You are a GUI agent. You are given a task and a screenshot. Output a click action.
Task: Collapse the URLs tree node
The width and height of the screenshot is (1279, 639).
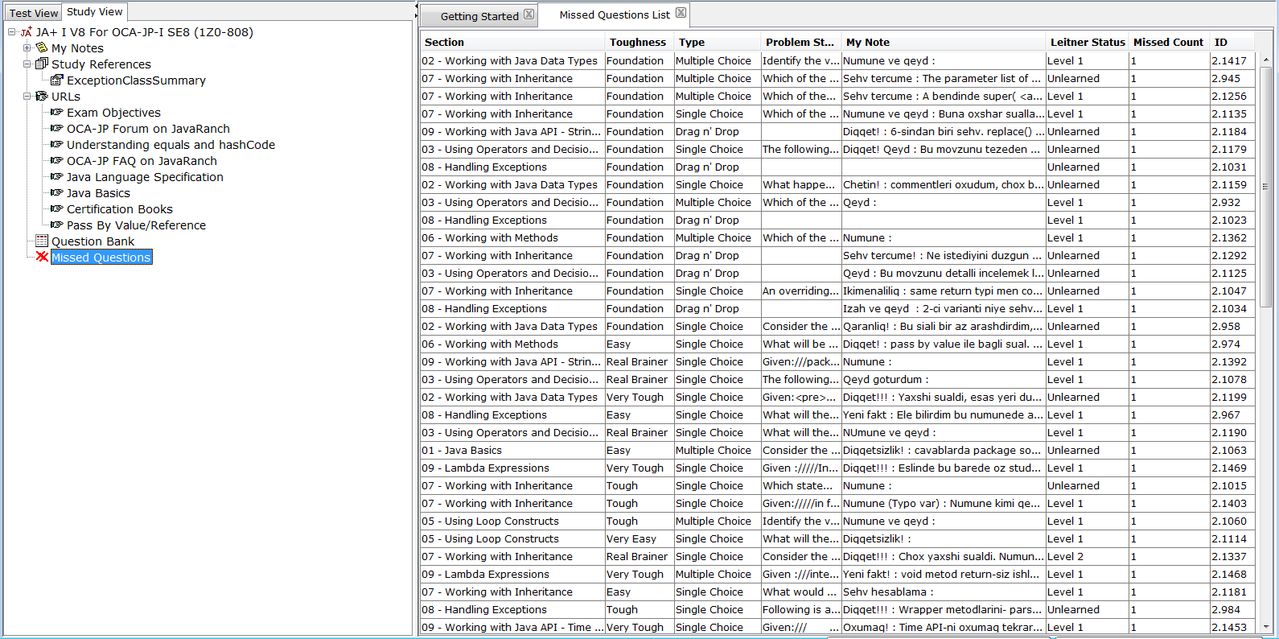coord(27,96)
